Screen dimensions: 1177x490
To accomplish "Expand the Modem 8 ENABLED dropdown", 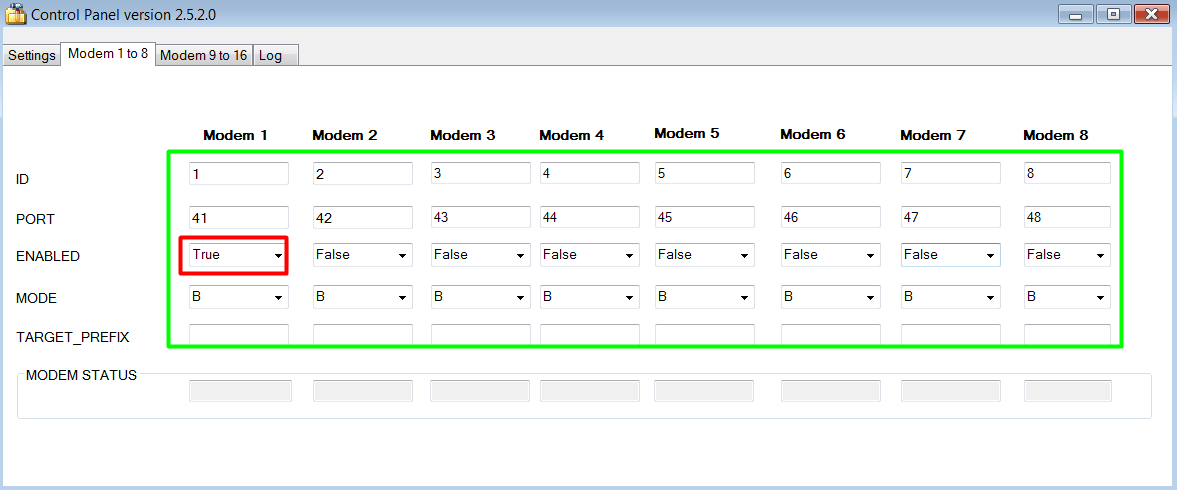I will click(x=1067, y=255).
